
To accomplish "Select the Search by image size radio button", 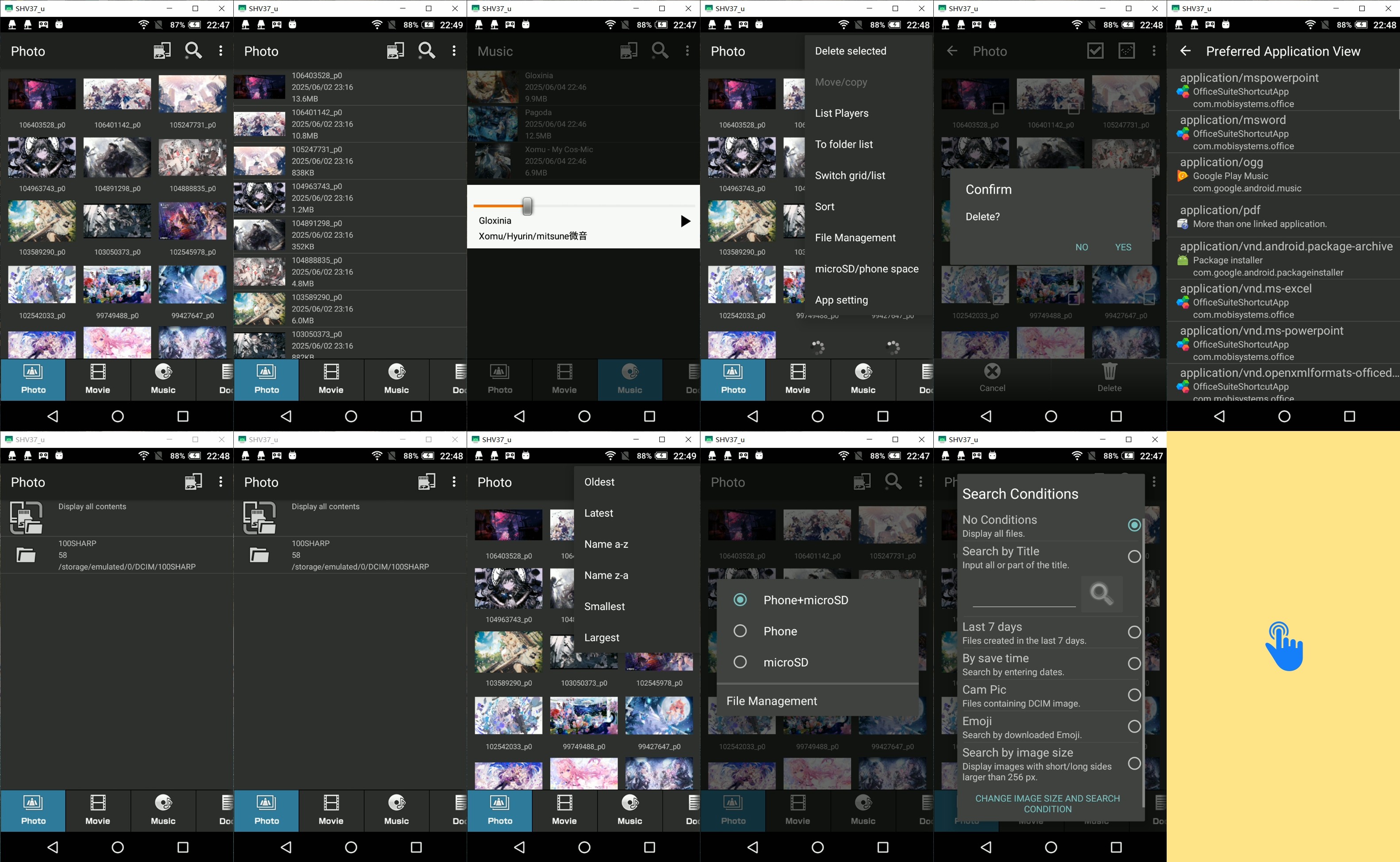I will [x=1134, y=763].
